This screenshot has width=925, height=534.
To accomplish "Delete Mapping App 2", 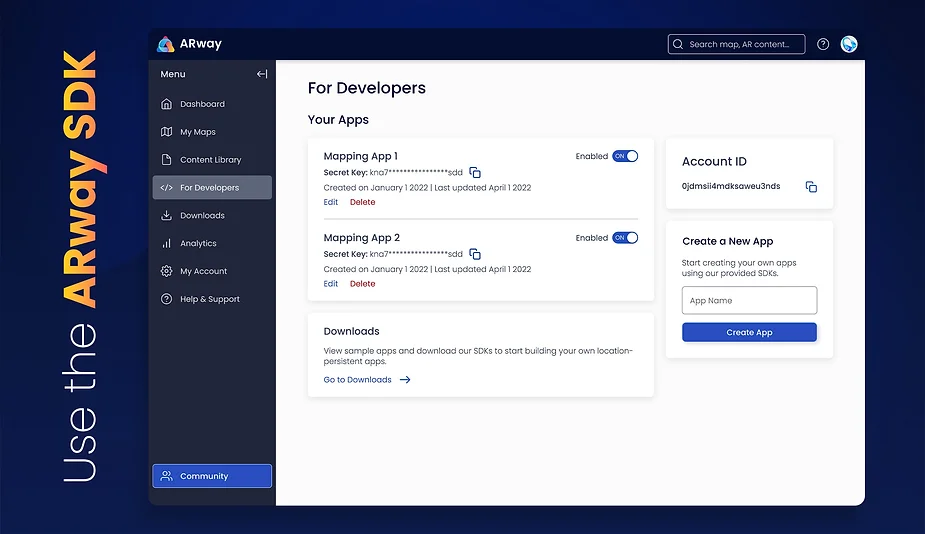I will (362, 283).
